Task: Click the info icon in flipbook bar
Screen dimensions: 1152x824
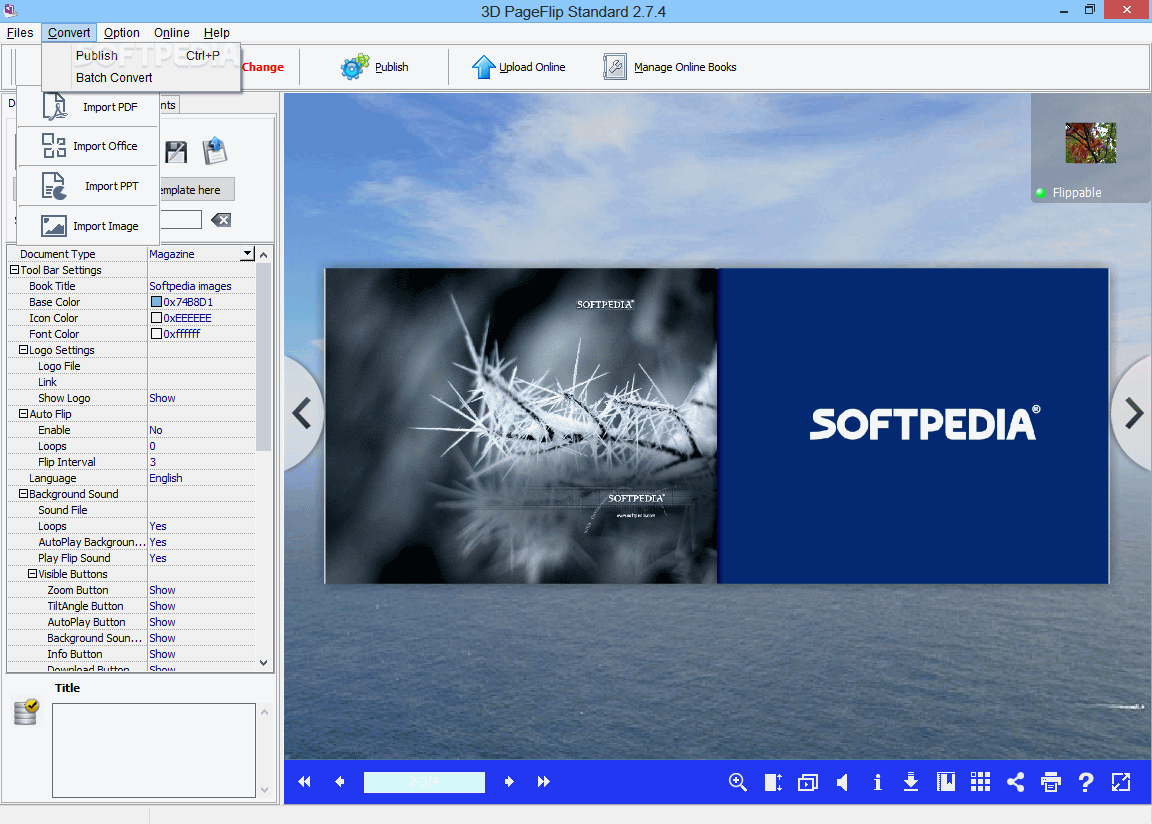Action: [877, 782]
